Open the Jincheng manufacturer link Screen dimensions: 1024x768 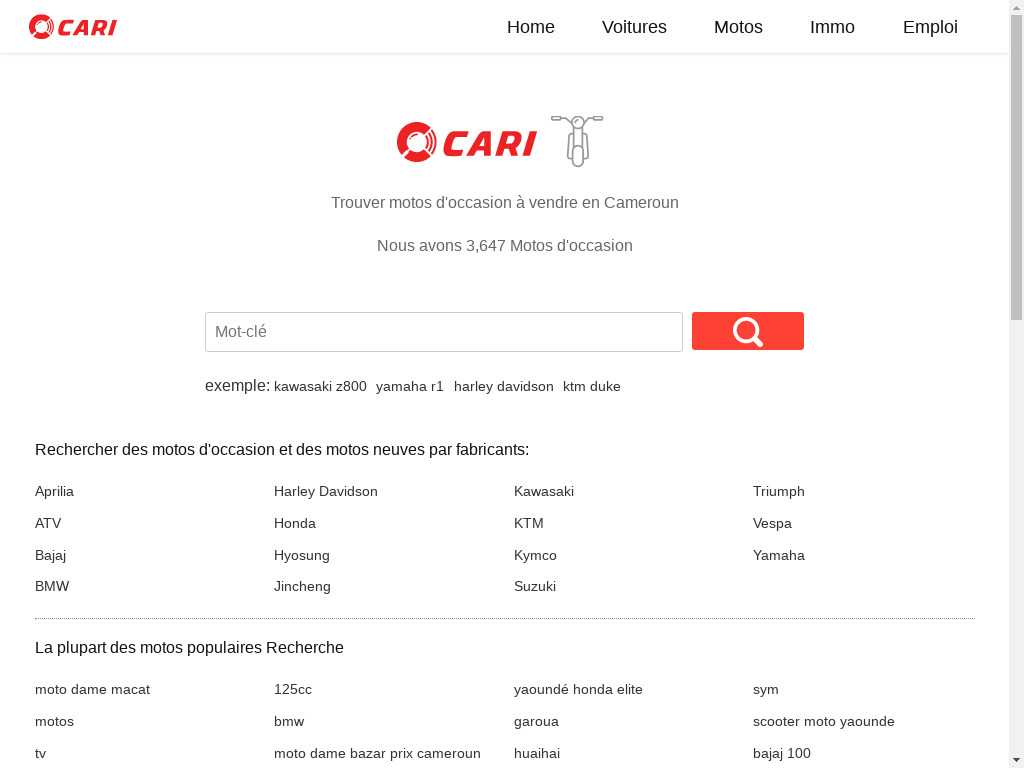coord(302,586)
